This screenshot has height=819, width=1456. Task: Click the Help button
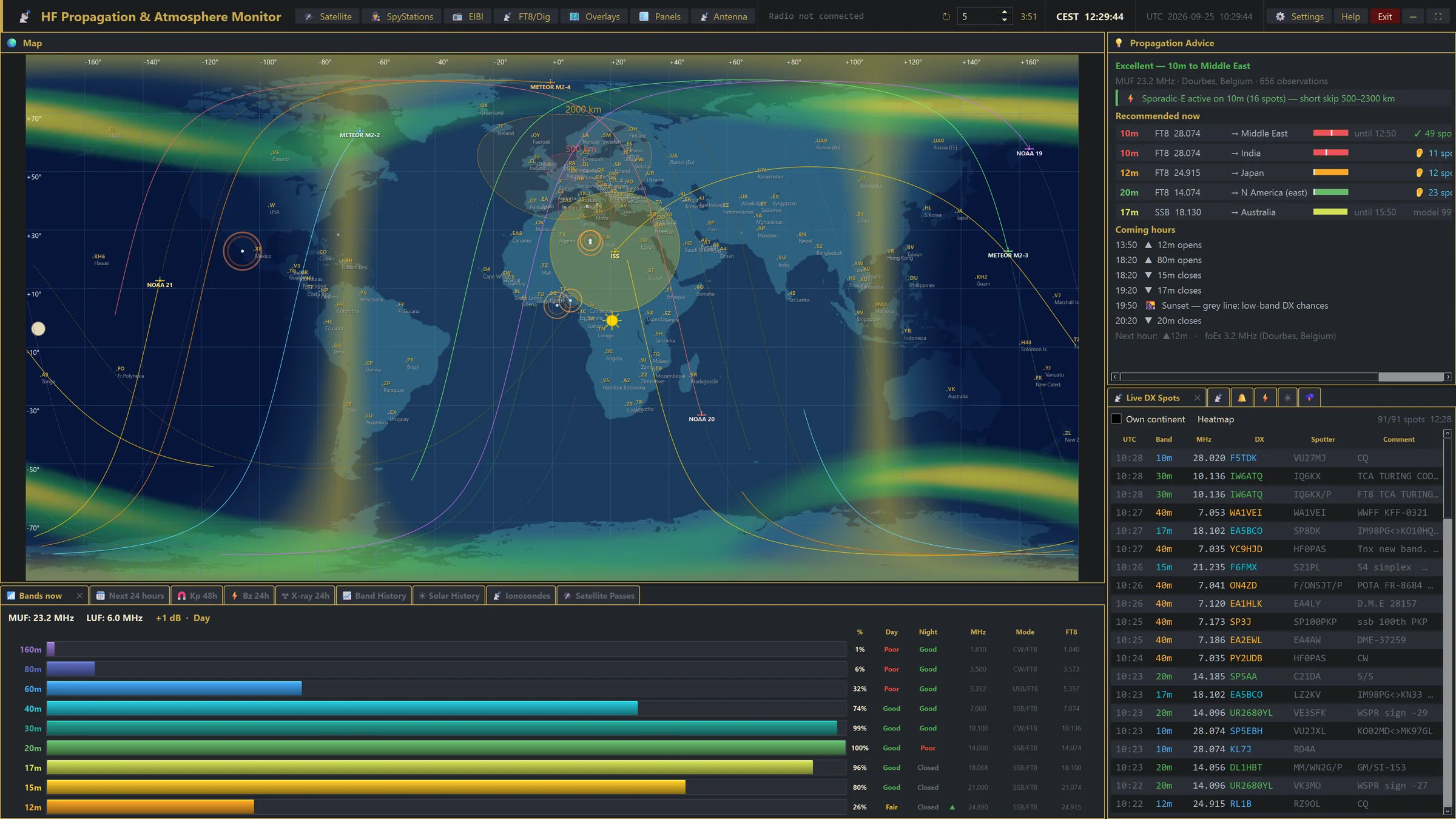point(1350,16)
